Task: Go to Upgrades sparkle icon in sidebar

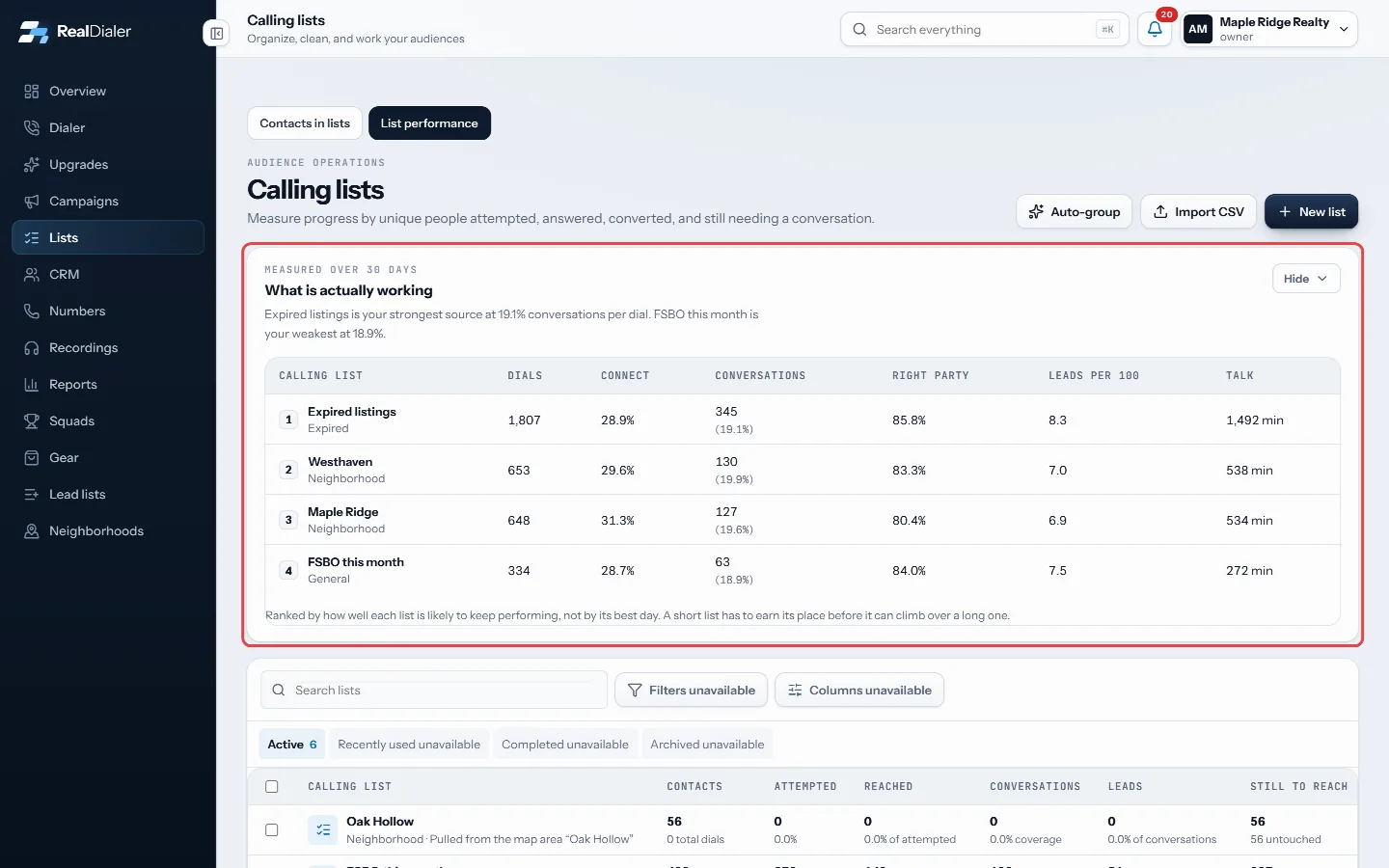Action: pyautogui.click(x=32, y=164)
